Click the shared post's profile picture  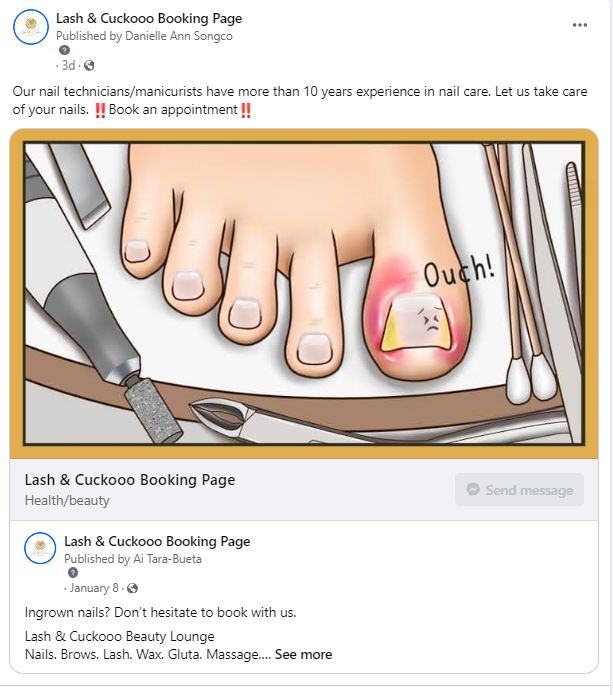pos(40,548)
